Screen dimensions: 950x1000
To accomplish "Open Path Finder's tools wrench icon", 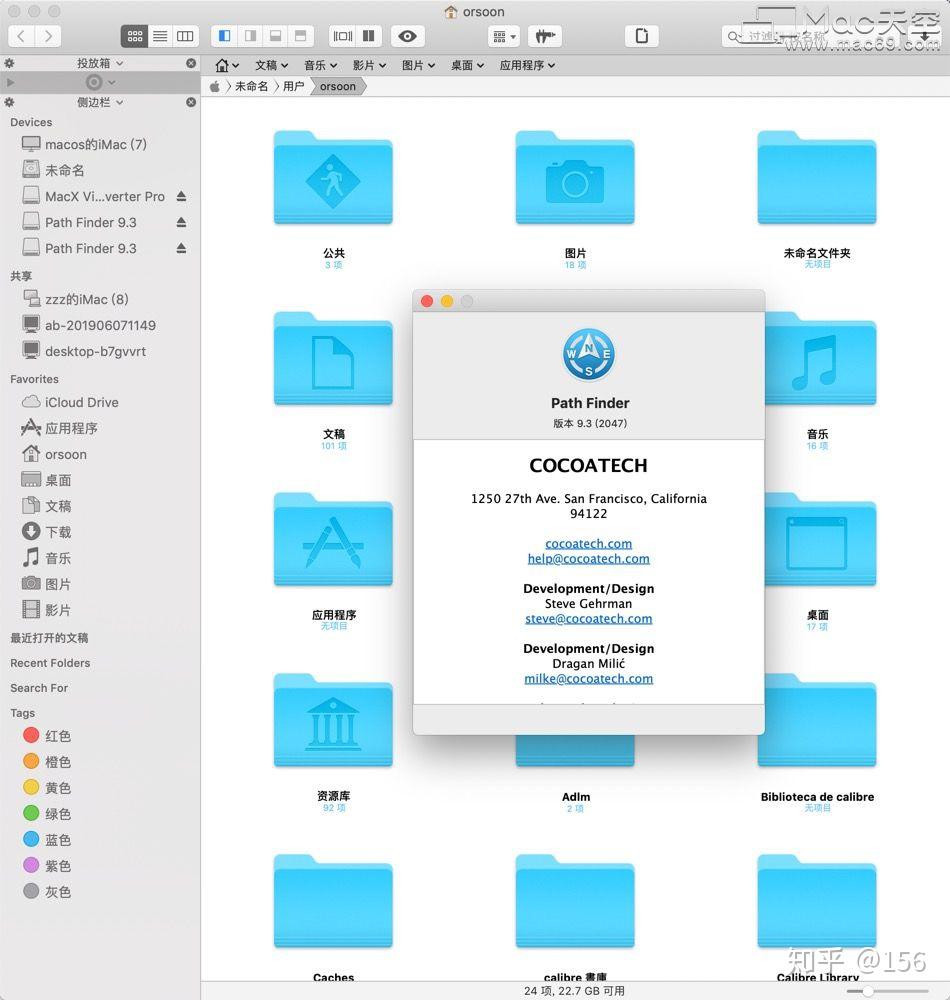I will point(542,36).
